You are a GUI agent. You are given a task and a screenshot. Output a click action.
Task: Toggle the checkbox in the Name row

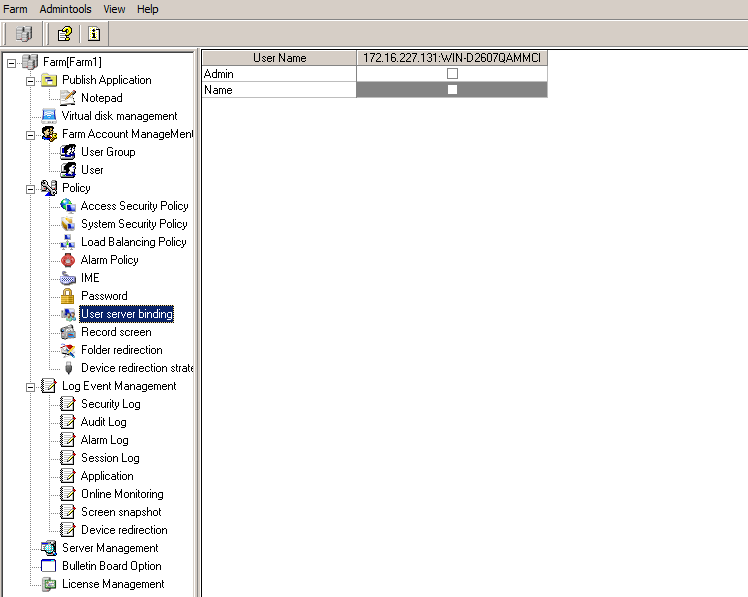pyautogui.click(x=452, y=90)
